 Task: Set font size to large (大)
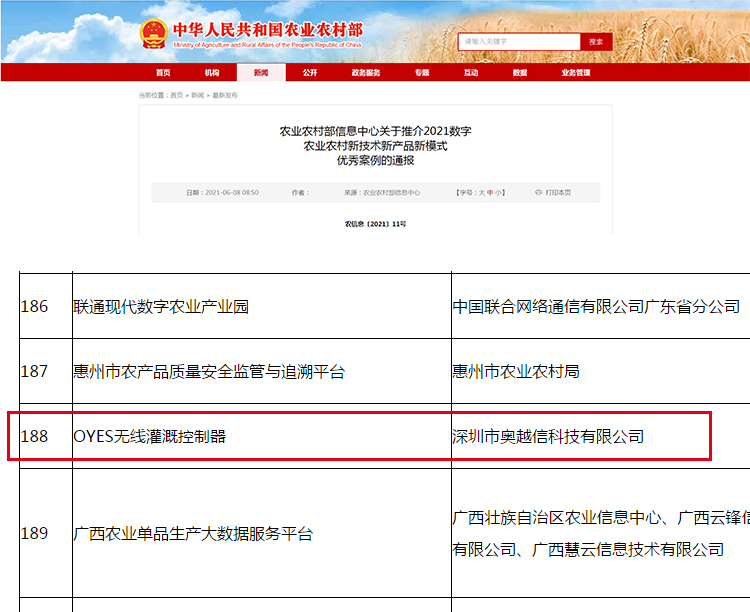click(x=481, y=192)
